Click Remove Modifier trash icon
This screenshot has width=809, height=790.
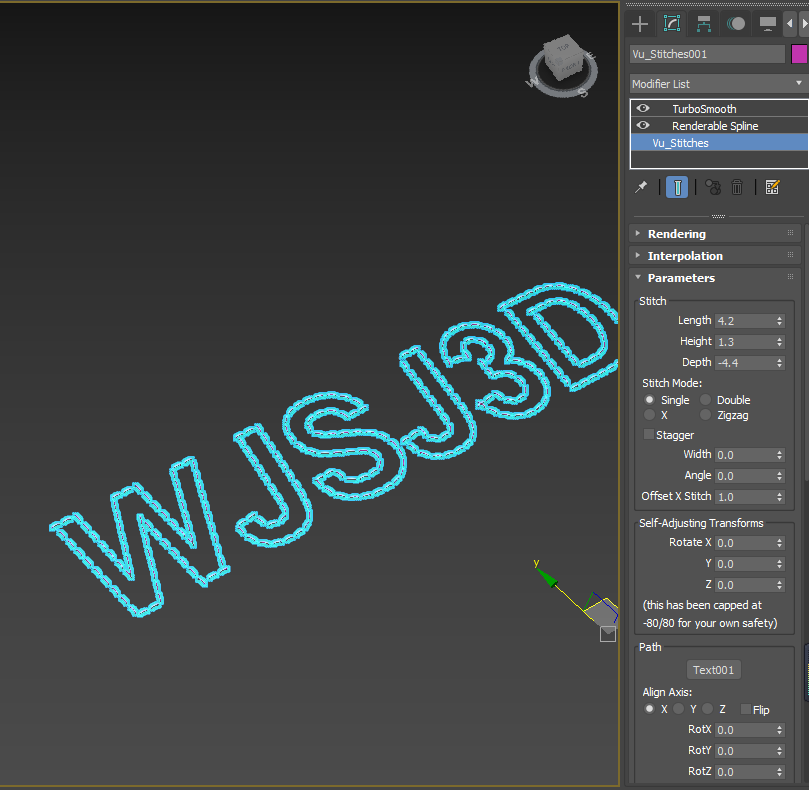[x=737, y=187]
